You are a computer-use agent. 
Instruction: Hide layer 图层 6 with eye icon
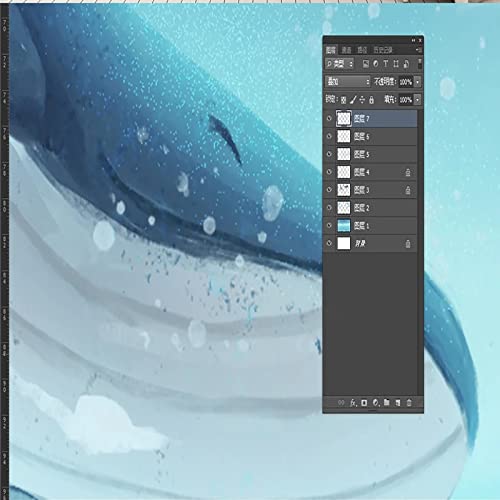[x=329, y=136]
